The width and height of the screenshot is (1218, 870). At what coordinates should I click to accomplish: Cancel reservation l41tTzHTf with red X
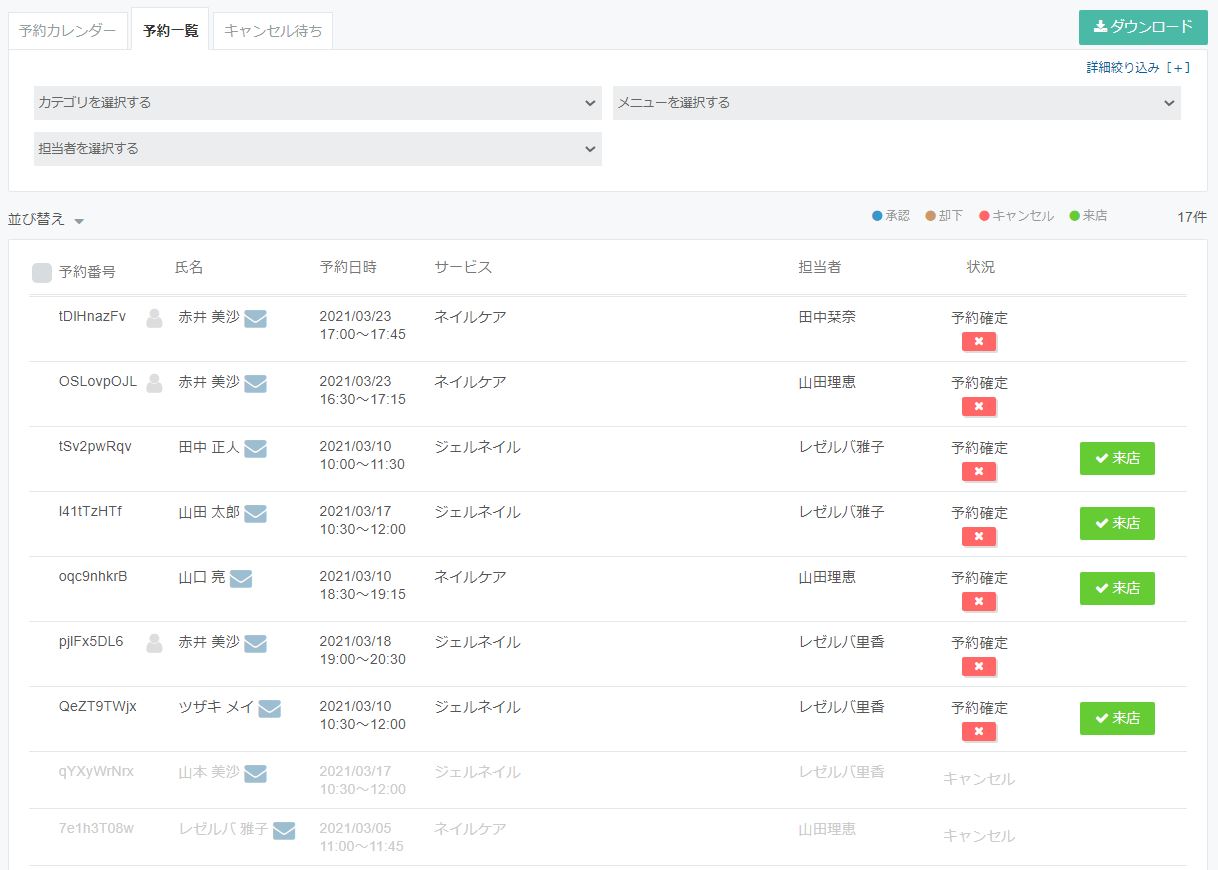[979, 537]
